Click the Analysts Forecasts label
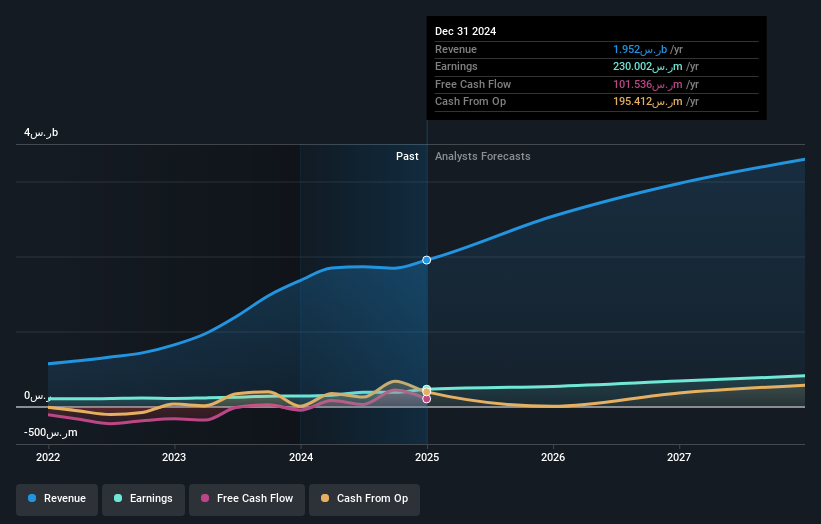Image resolution: width=821 pixels, height=524 pixels. (483, 156)
